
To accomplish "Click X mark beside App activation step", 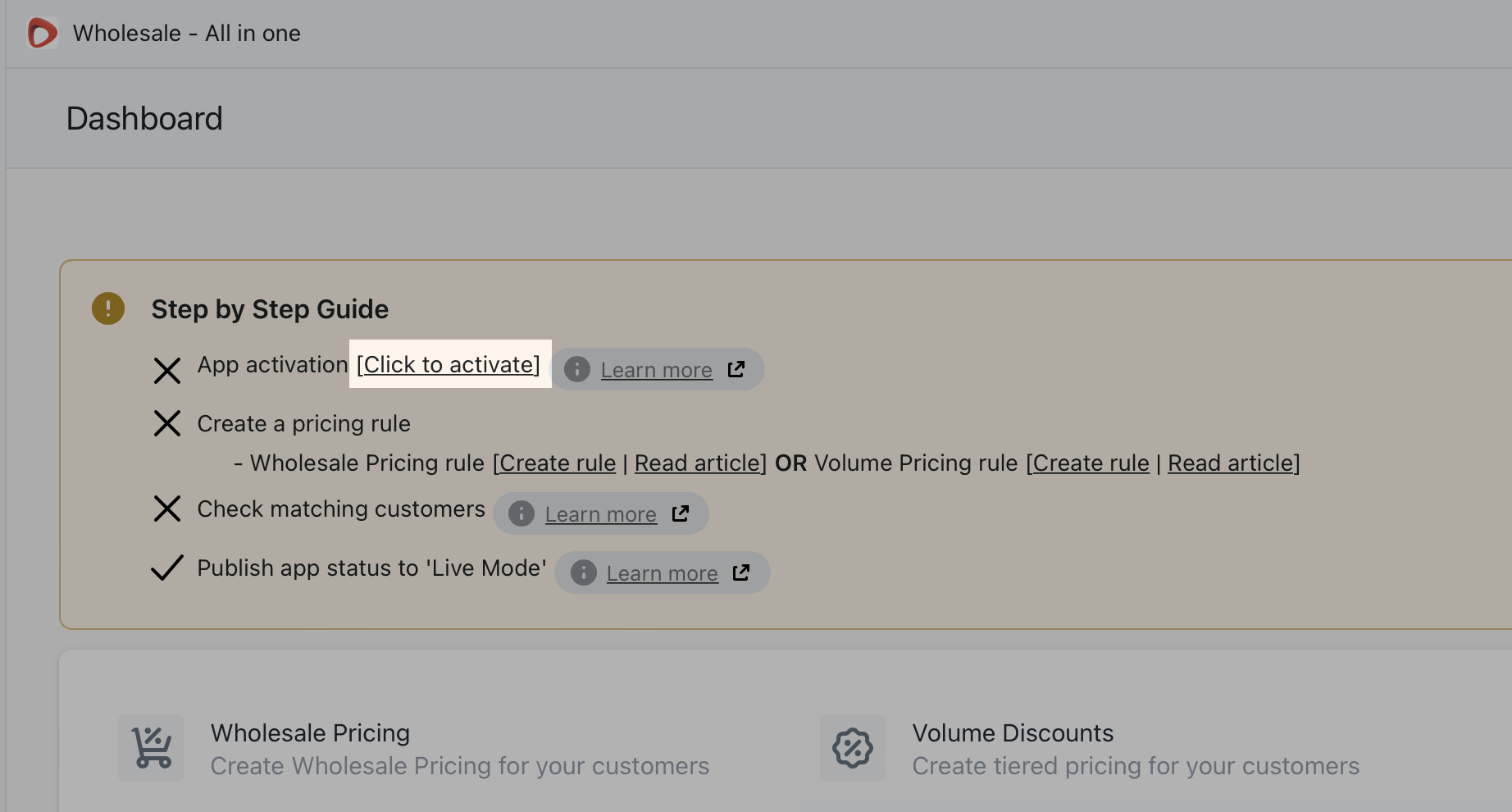I will coord(167,371).
